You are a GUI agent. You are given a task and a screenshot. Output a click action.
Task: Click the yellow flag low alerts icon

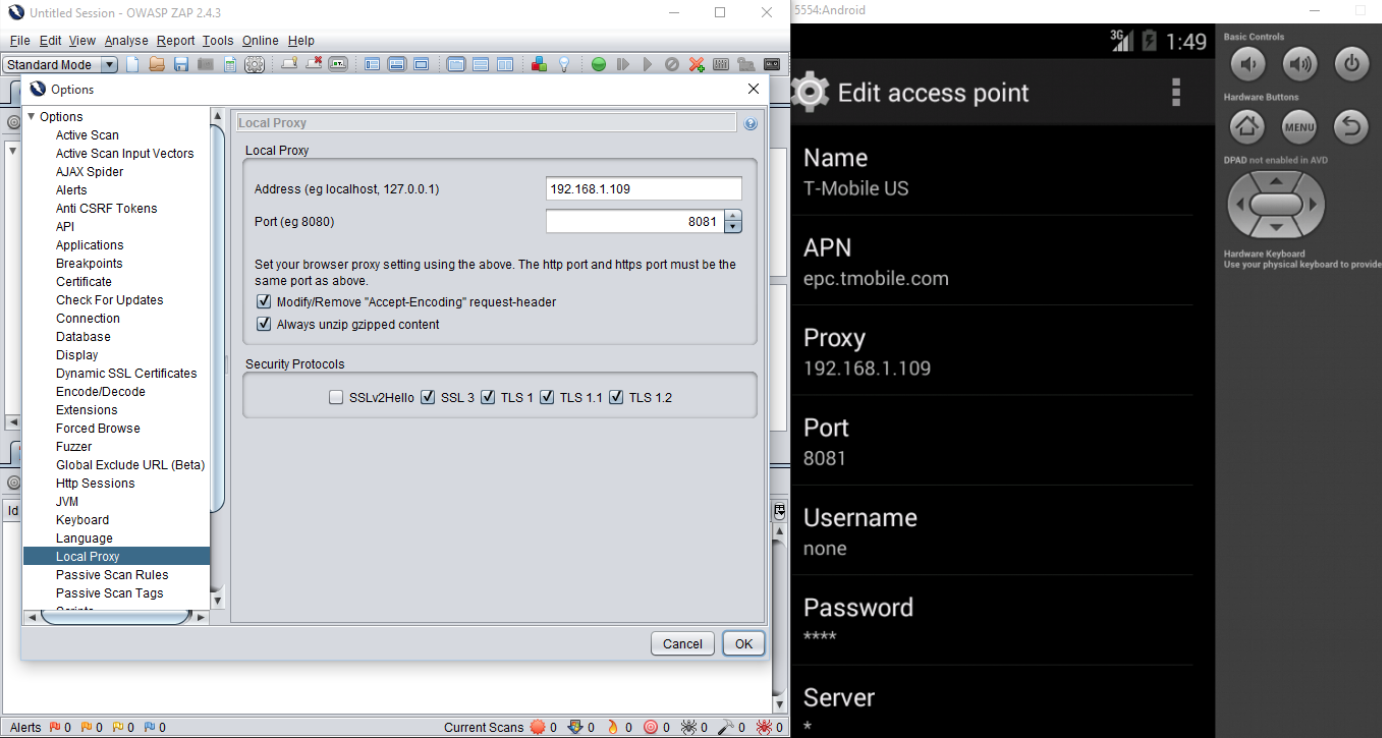(x=118, y=727)
